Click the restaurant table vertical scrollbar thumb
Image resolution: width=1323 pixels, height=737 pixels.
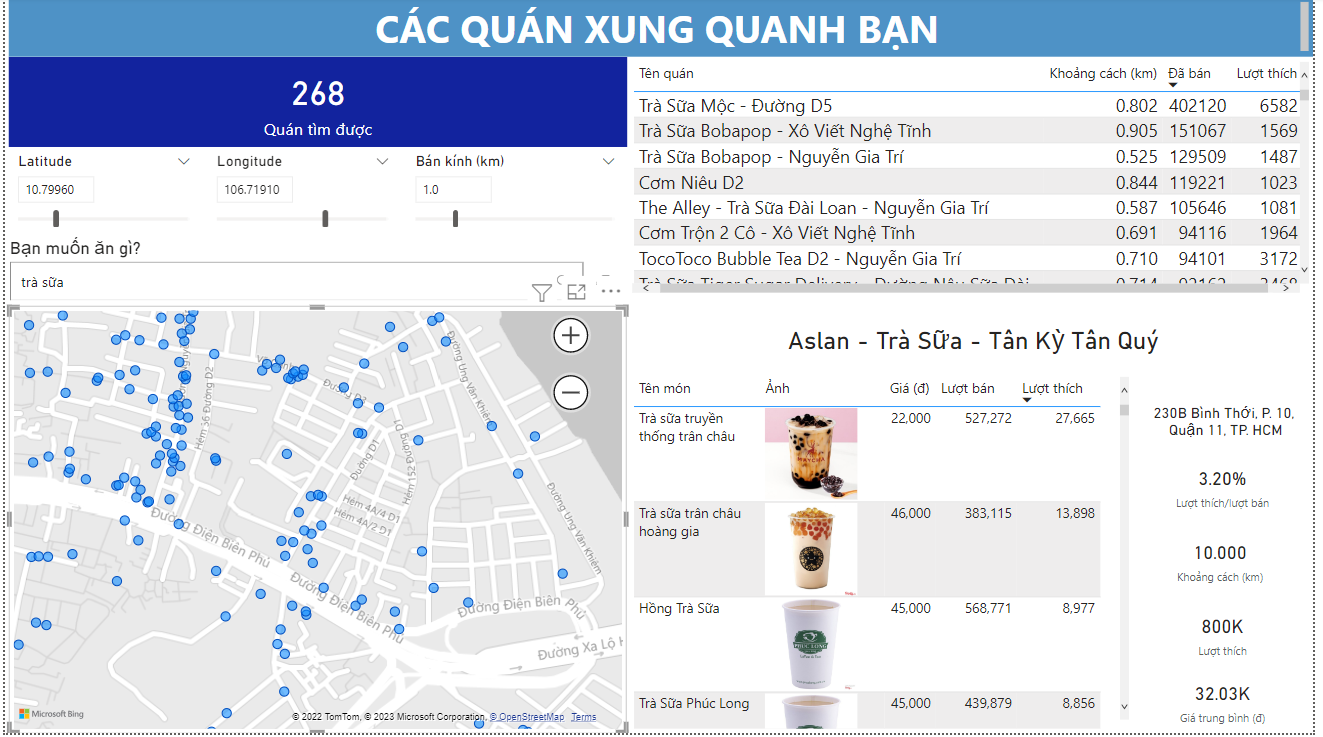1305,97
